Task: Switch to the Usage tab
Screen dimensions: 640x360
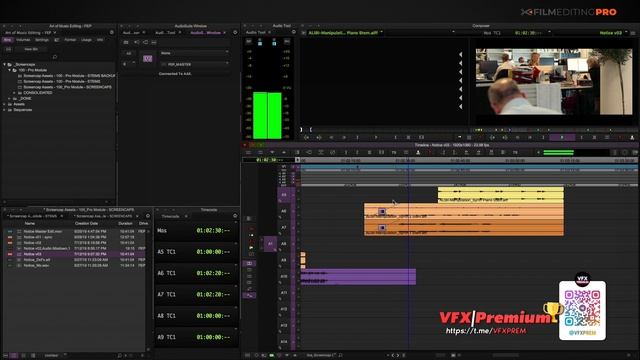Action: pos(86,40)
